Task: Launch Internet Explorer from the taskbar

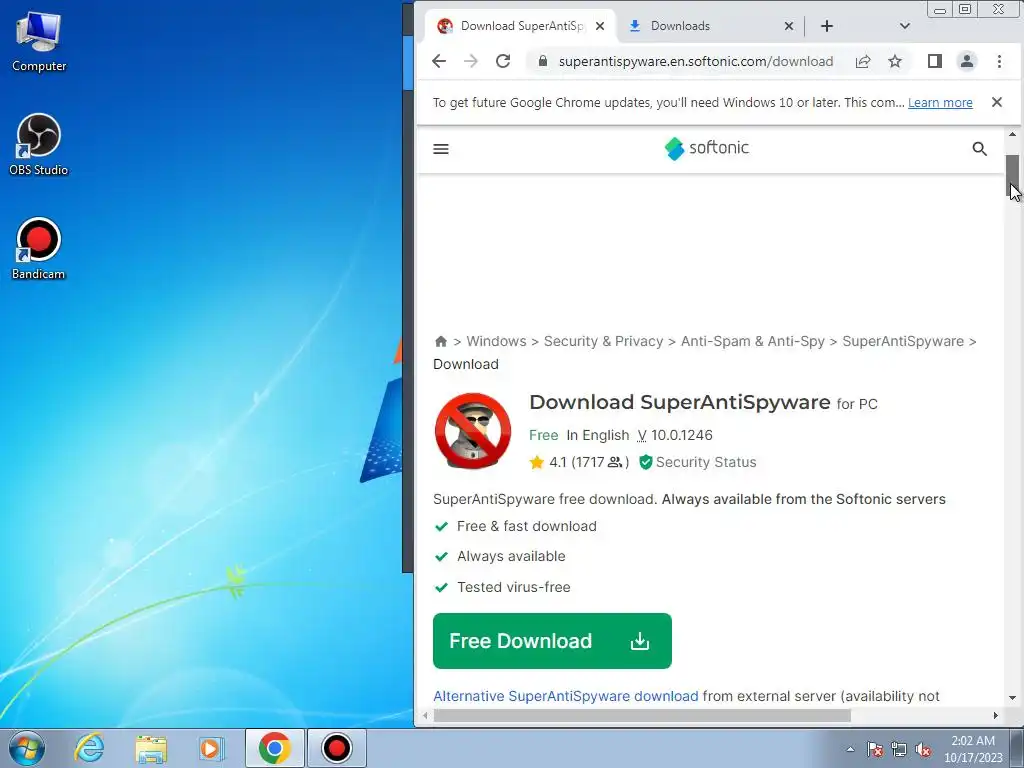Action: (89, 748)
